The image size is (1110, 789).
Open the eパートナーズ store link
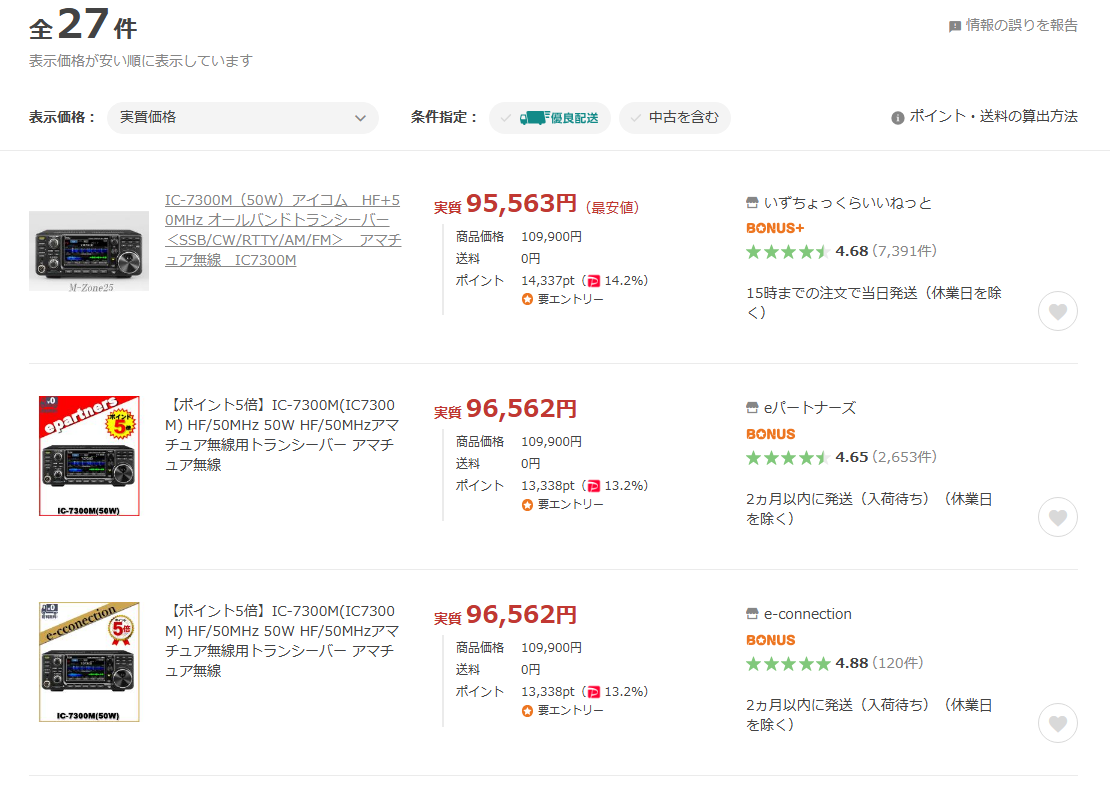click(x=810, y=408)
